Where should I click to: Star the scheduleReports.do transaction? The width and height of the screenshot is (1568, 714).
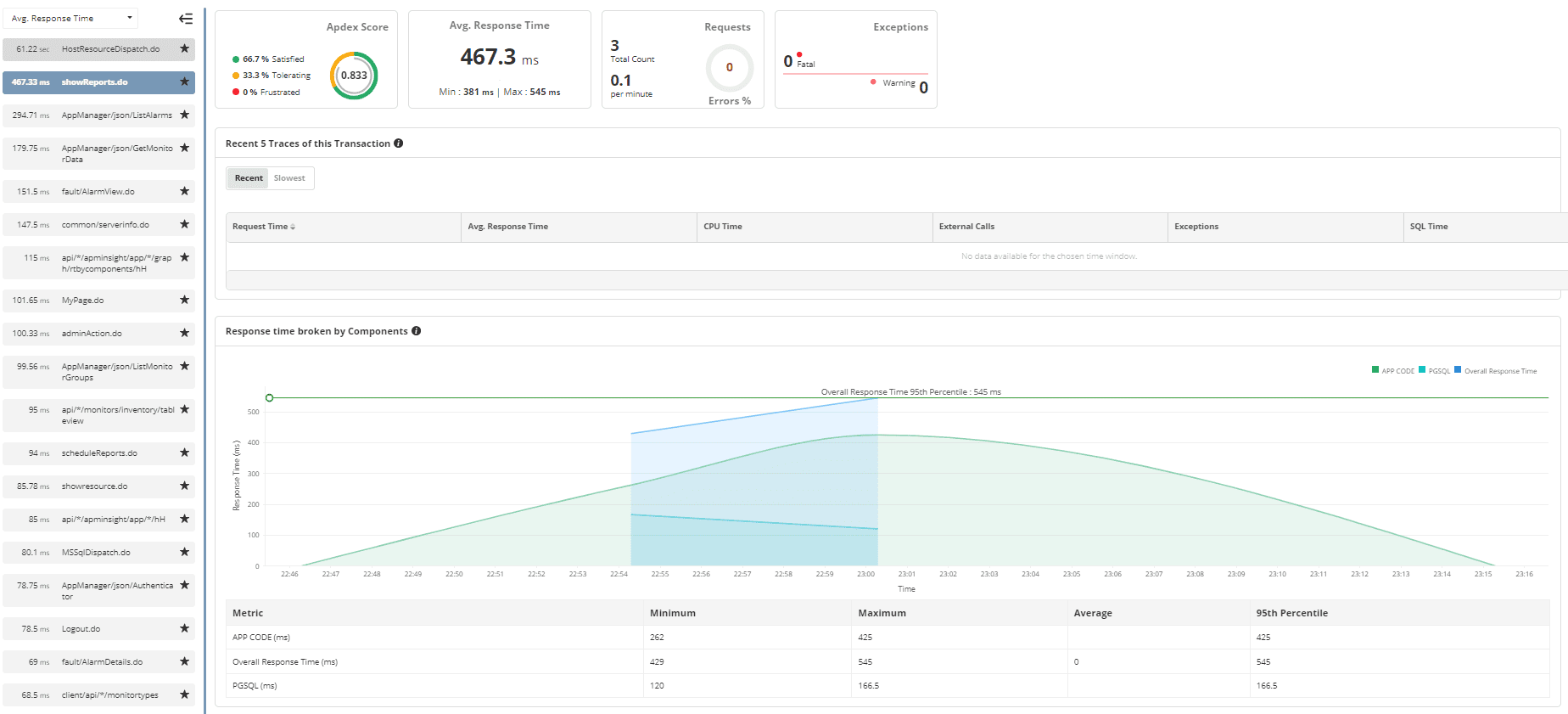[x=184, y=453]
